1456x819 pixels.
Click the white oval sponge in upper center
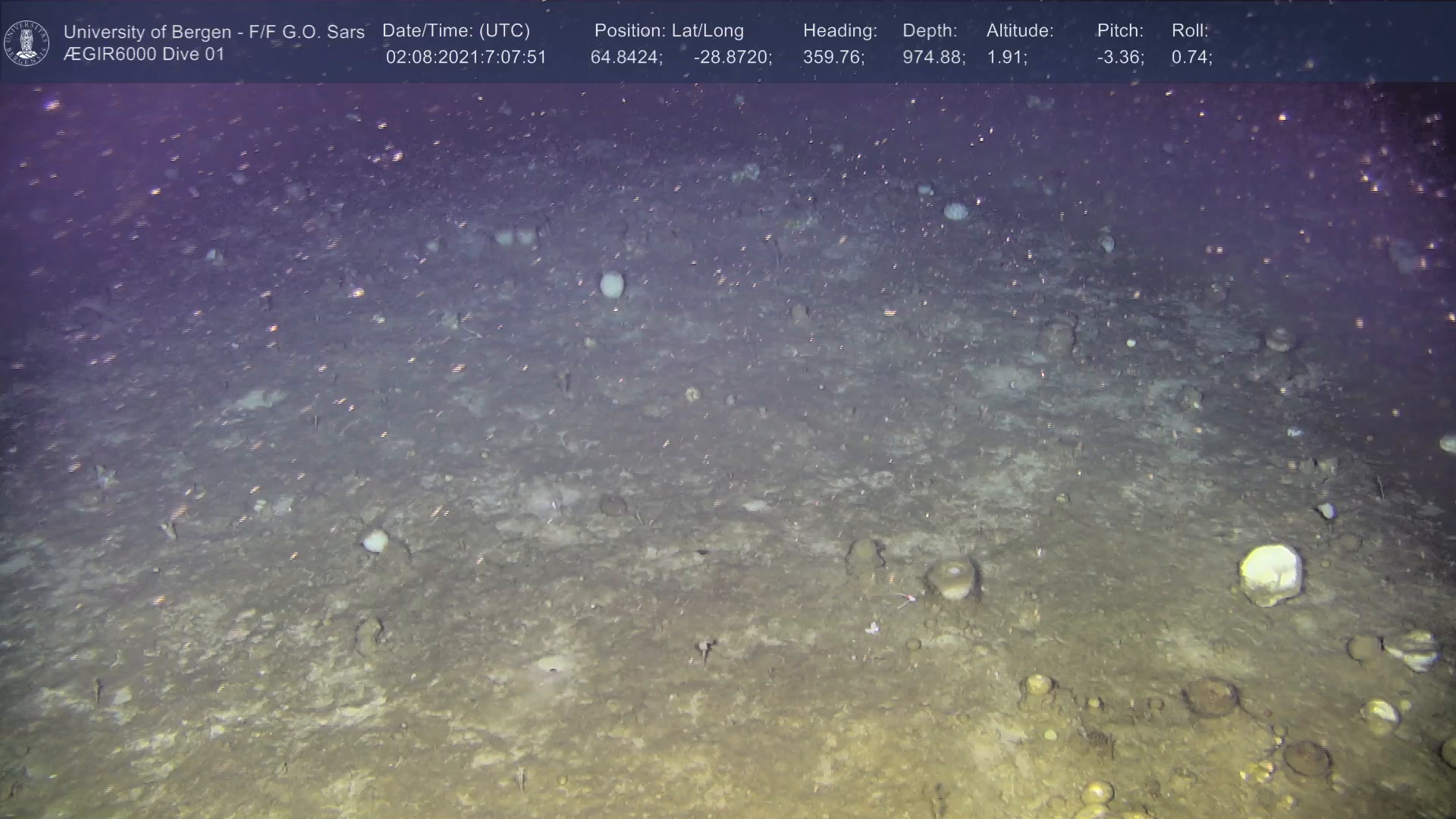click(611, 285)
